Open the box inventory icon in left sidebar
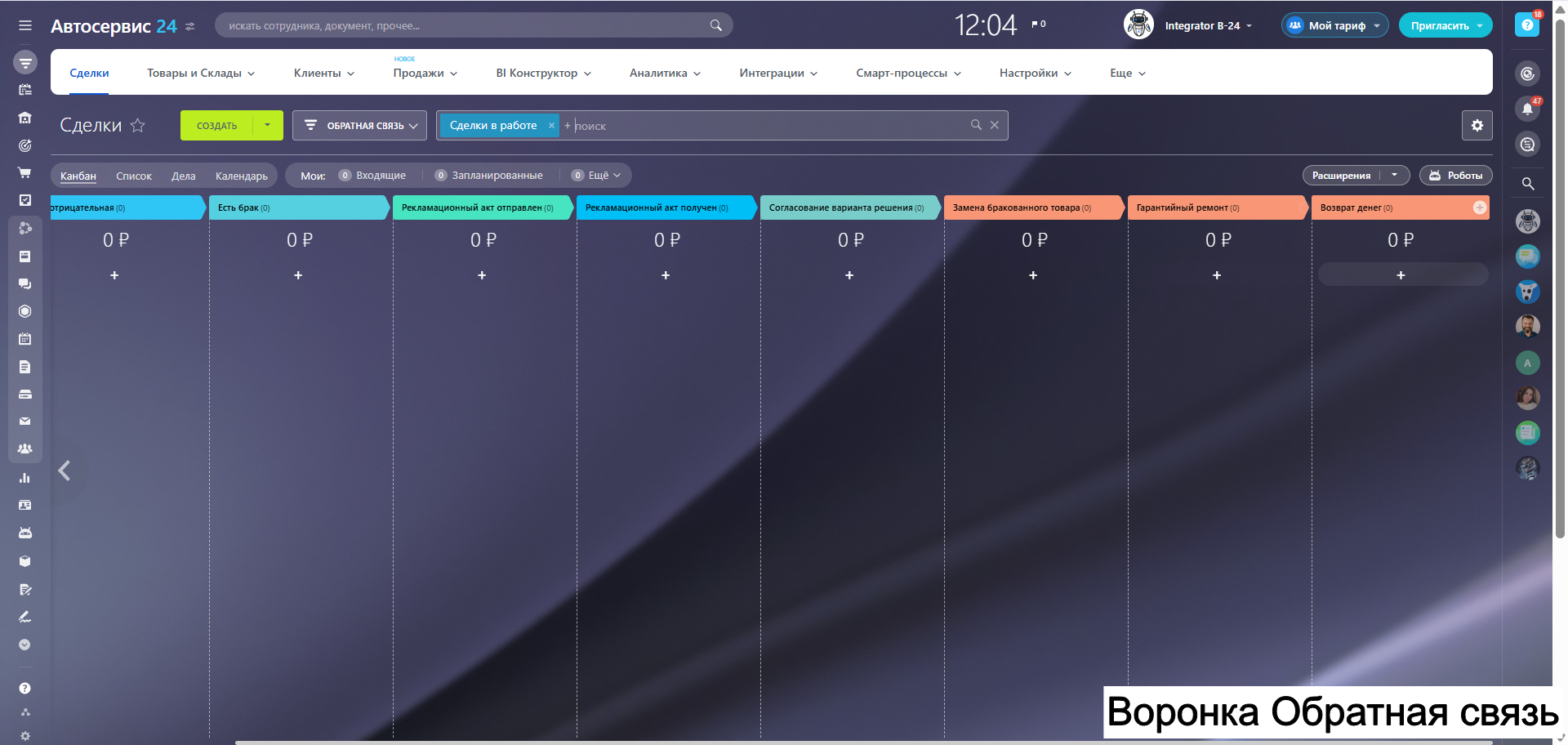 point(25,561)
